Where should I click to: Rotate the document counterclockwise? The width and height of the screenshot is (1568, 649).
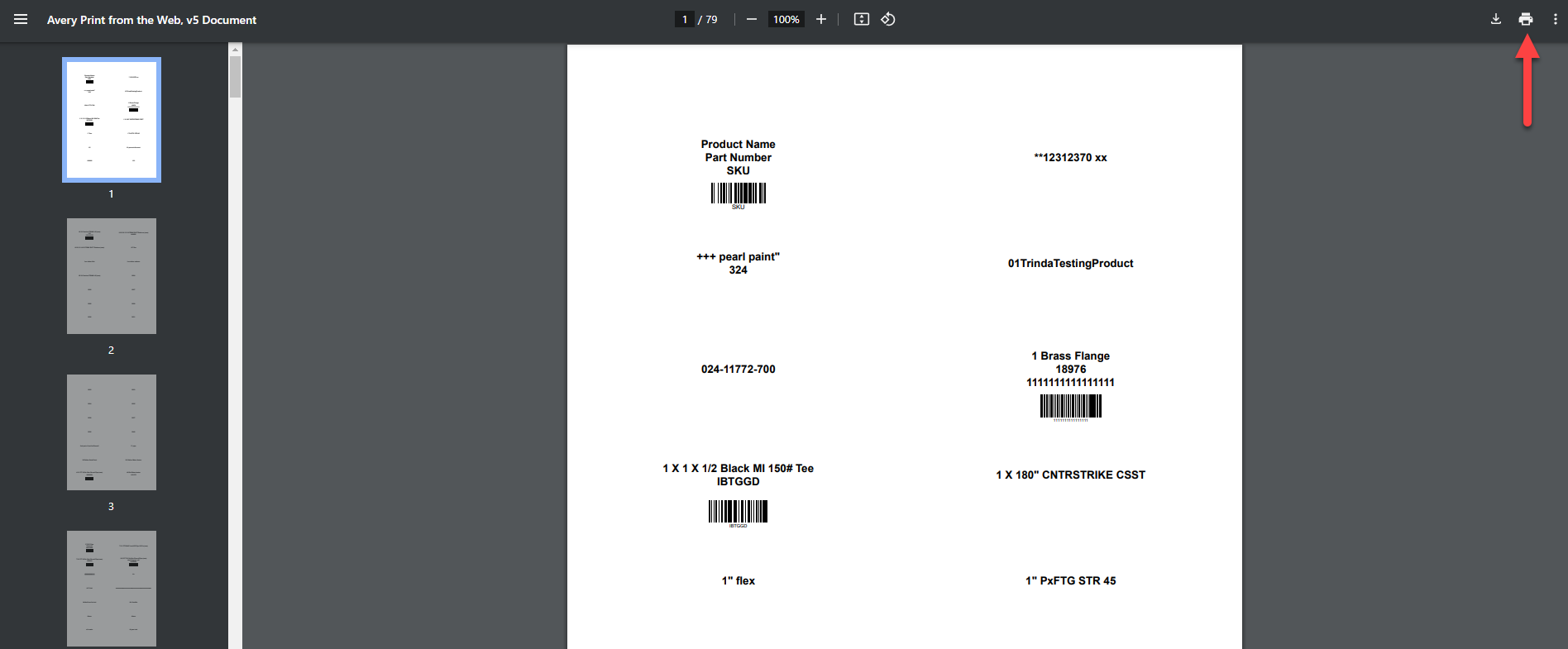pyautogui.click(x=888, y=19)
